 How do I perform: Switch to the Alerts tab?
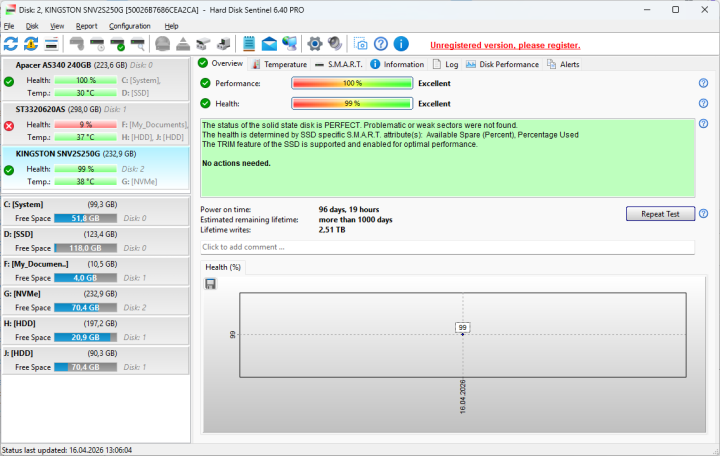563,64
